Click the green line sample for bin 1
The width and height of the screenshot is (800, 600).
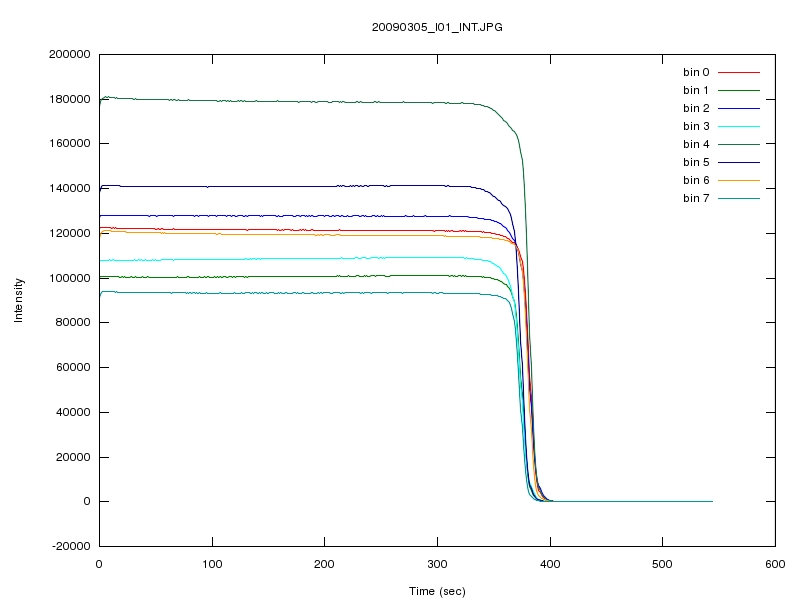739,90
